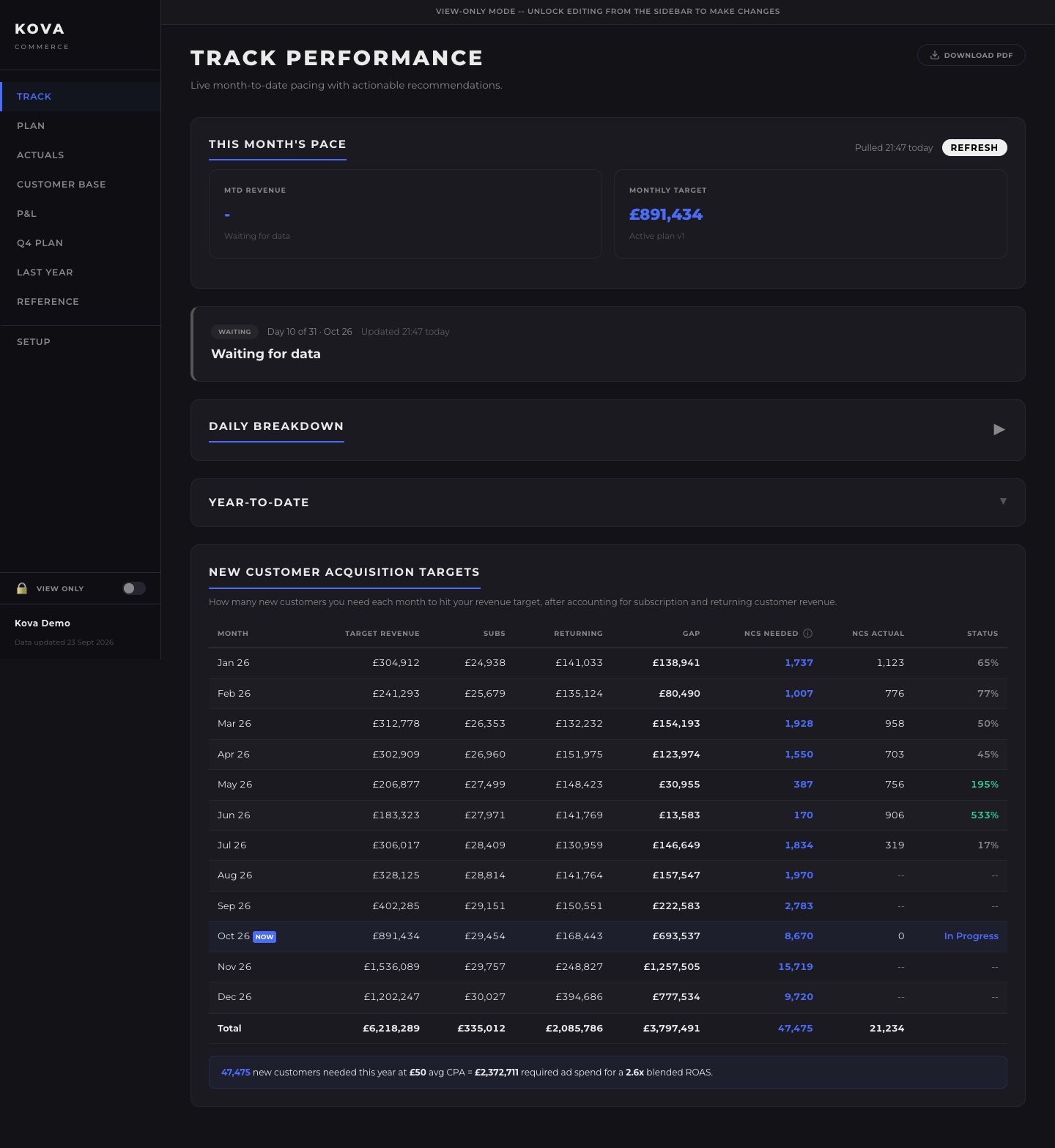
Task: Click Mar 26 target revenue £312,778
Action: (396, 724)
